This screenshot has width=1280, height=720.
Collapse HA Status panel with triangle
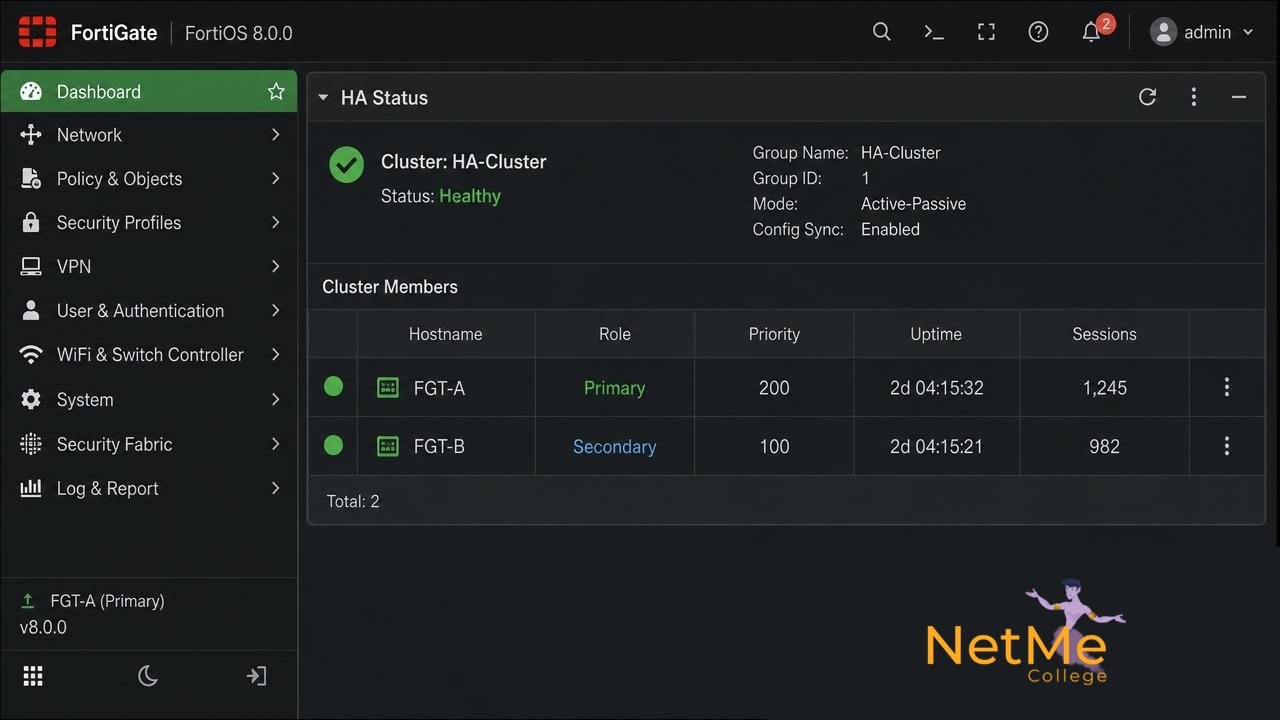(x=323, y=98)
